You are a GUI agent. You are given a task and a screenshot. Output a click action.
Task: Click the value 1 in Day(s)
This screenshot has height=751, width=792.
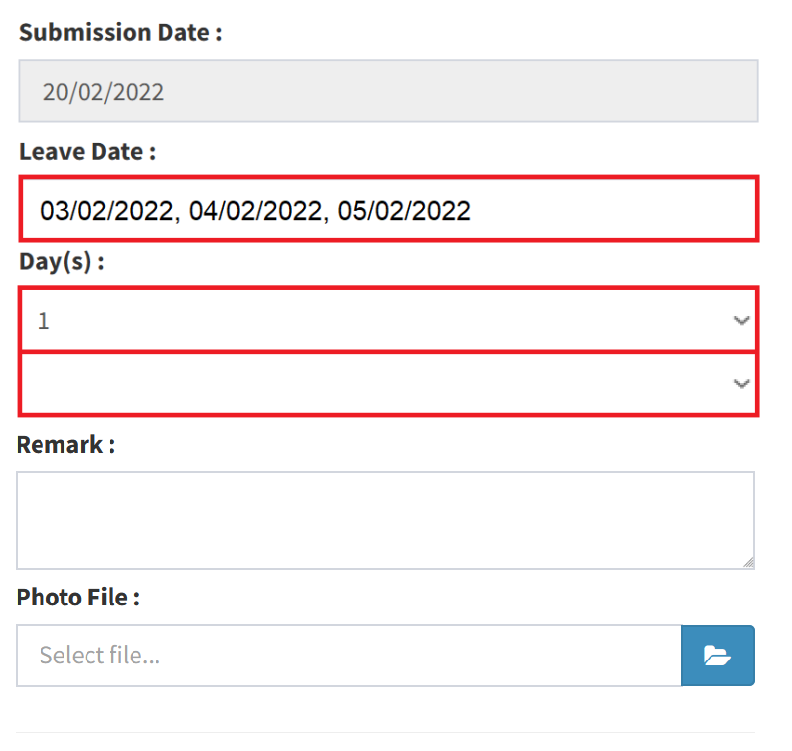tap(44, 321)
